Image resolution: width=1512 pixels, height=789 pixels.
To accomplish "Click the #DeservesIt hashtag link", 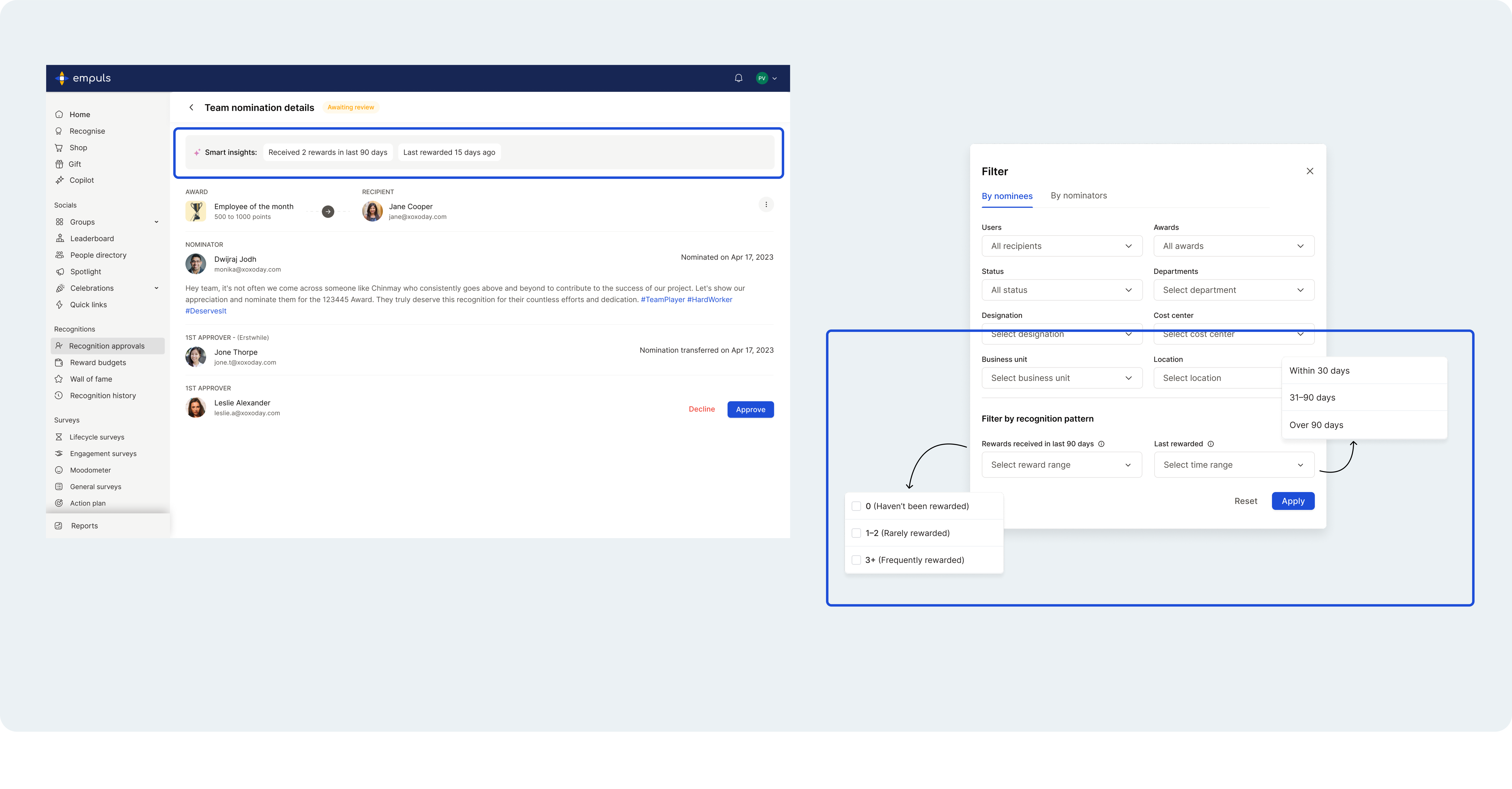I will 206,311.
